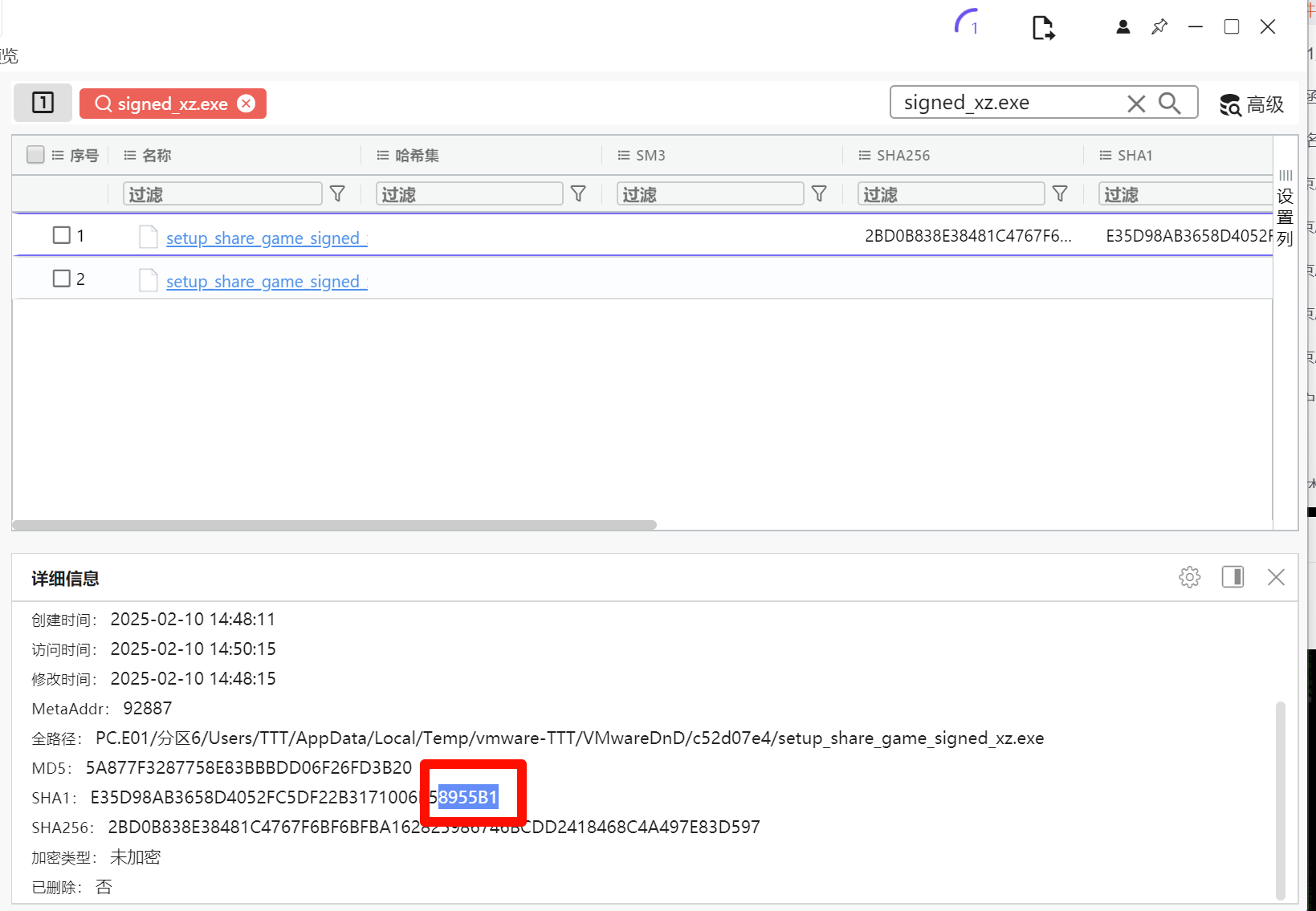Screen dimensions: 1316x911
Task: Open details panel settings gear
Action: (x=1190, y=577)
